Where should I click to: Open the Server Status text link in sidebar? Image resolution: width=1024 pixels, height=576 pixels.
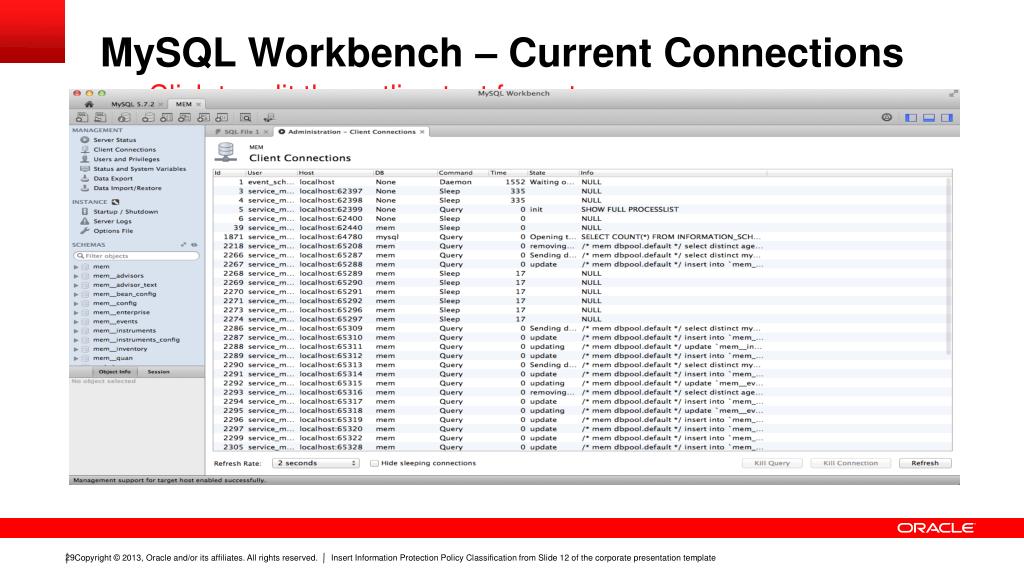point(115,140)
